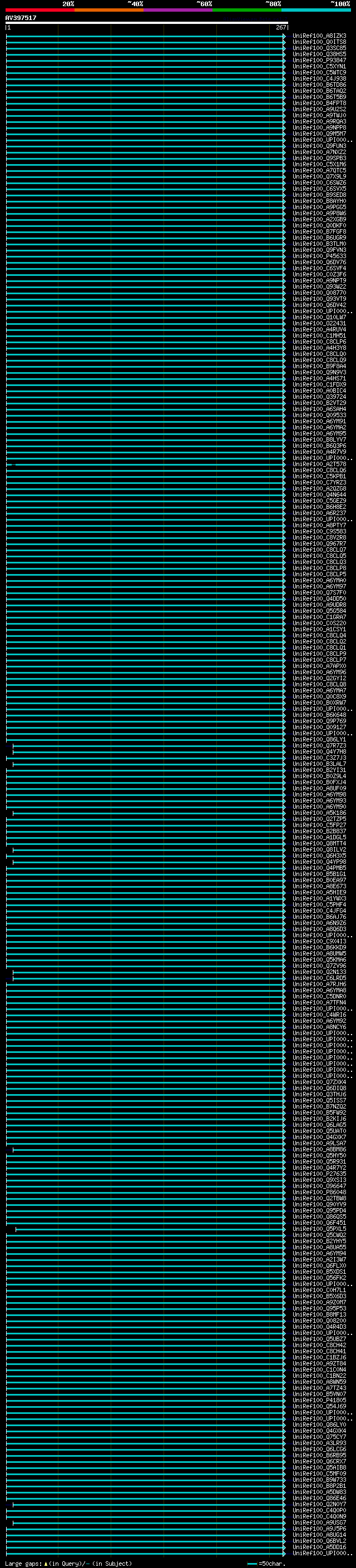Image resolution: width=356 pixels, height=1568 pixels.
Task: Select hit label UniRef100_Q54J69
Action: pos(319,1407)
